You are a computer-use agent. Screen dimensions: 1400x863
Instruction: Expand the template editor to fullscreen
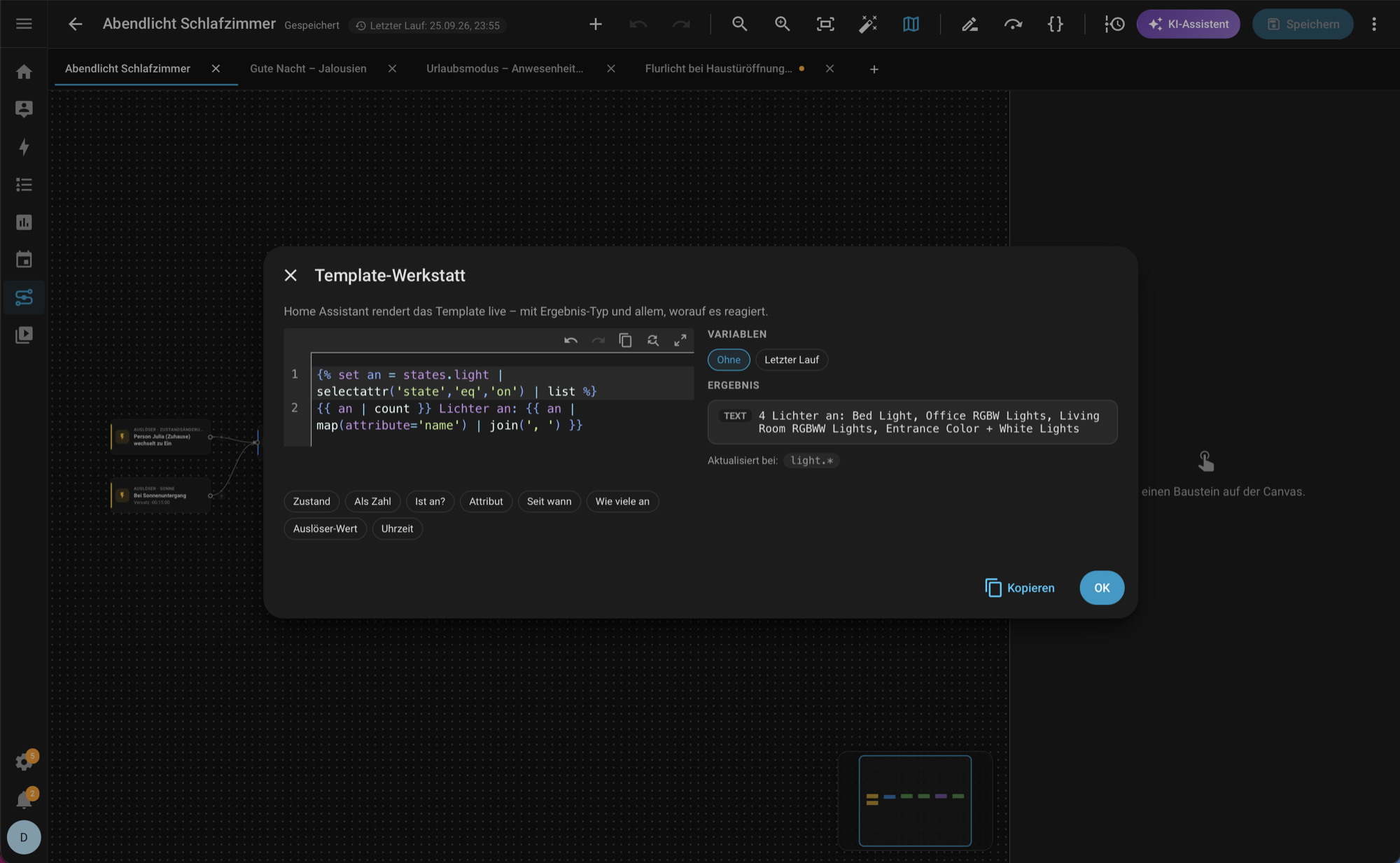tap(680, 340)
